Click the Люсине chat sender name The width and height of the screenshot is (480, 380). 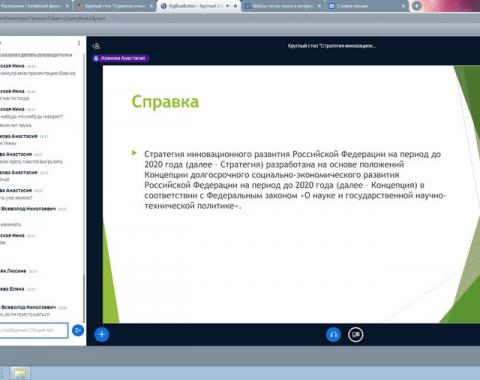13,271
